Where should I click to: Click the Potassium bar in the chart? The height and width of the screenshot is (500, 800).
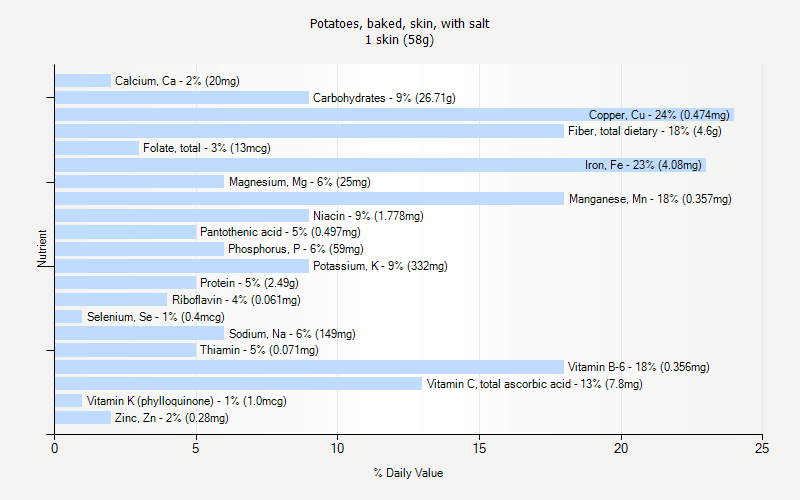click(x=182, y=266)
